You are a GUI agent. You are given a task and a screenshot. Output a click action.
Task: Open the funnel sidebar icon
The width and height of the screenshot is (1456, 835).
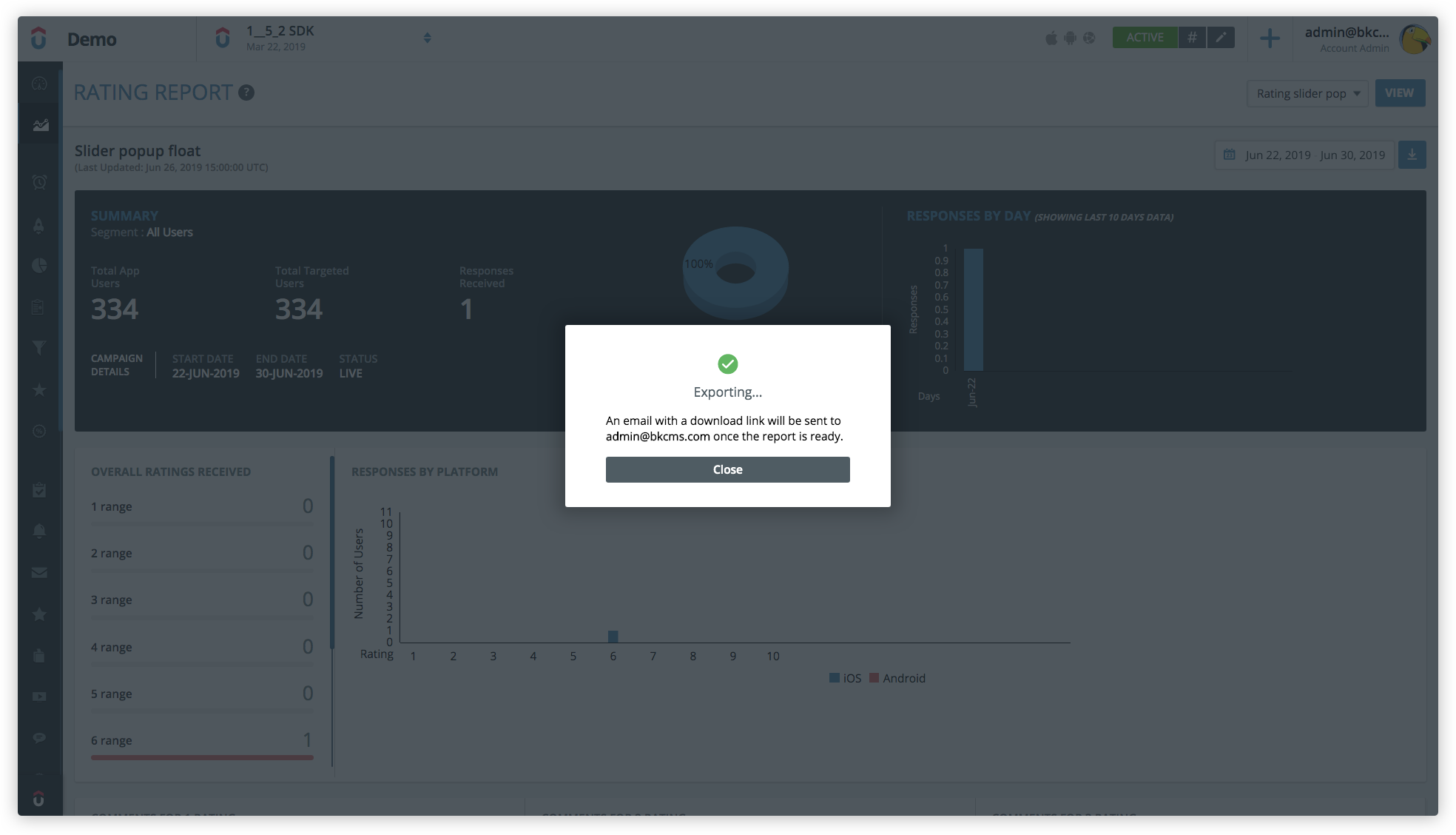[40, 348]
